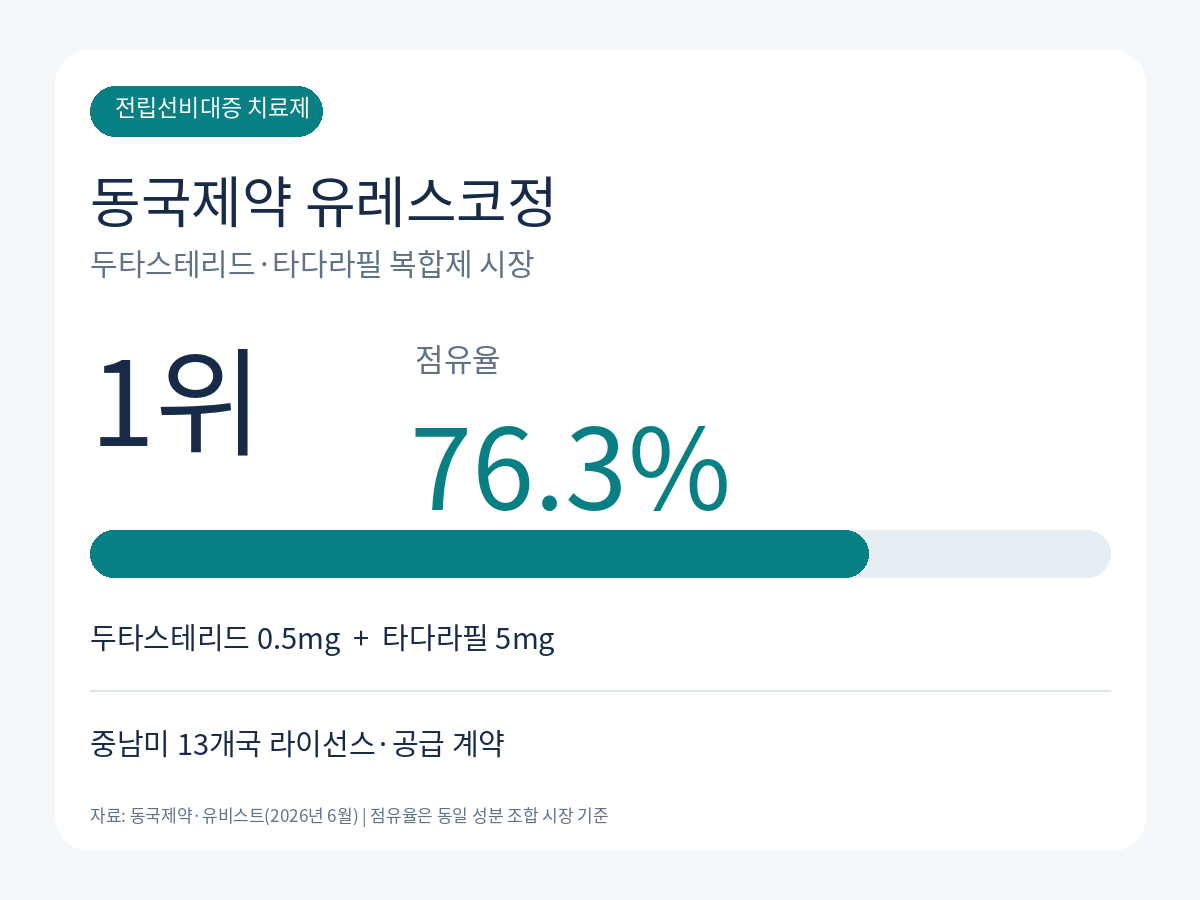Select the 동국제약 유레스코정 title
This screenshot has width=1200, height=900.
(322, 202)
